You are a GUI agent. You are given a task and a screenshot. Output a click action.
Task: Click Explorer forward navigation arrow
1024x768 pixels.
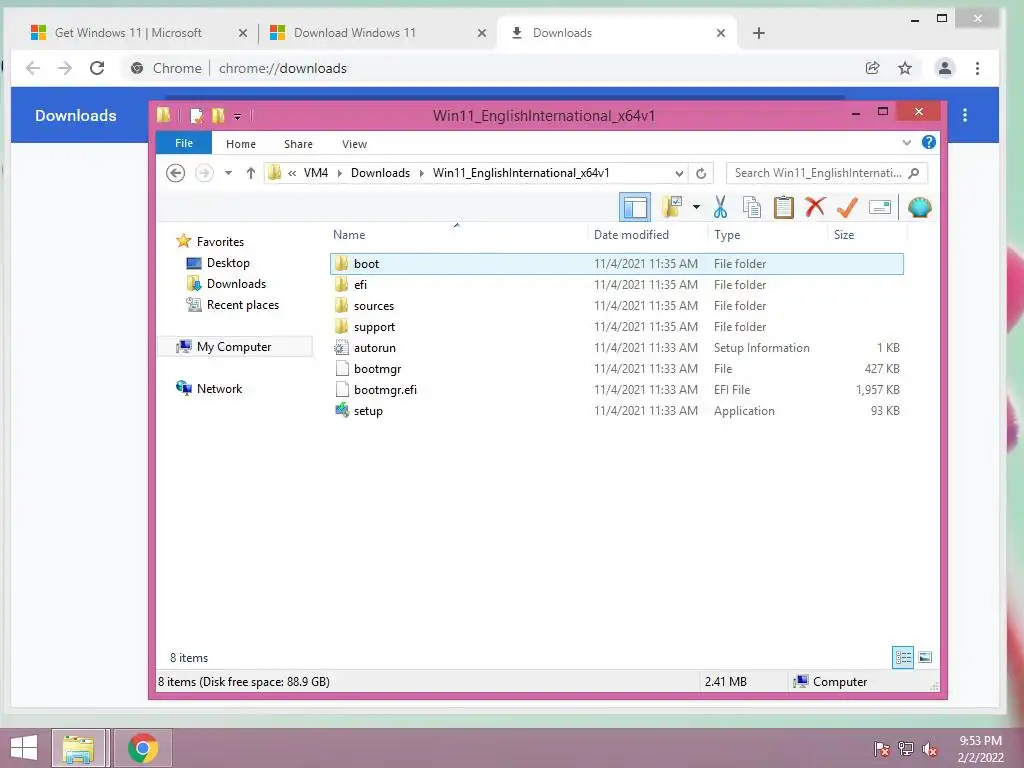[204, 173]
